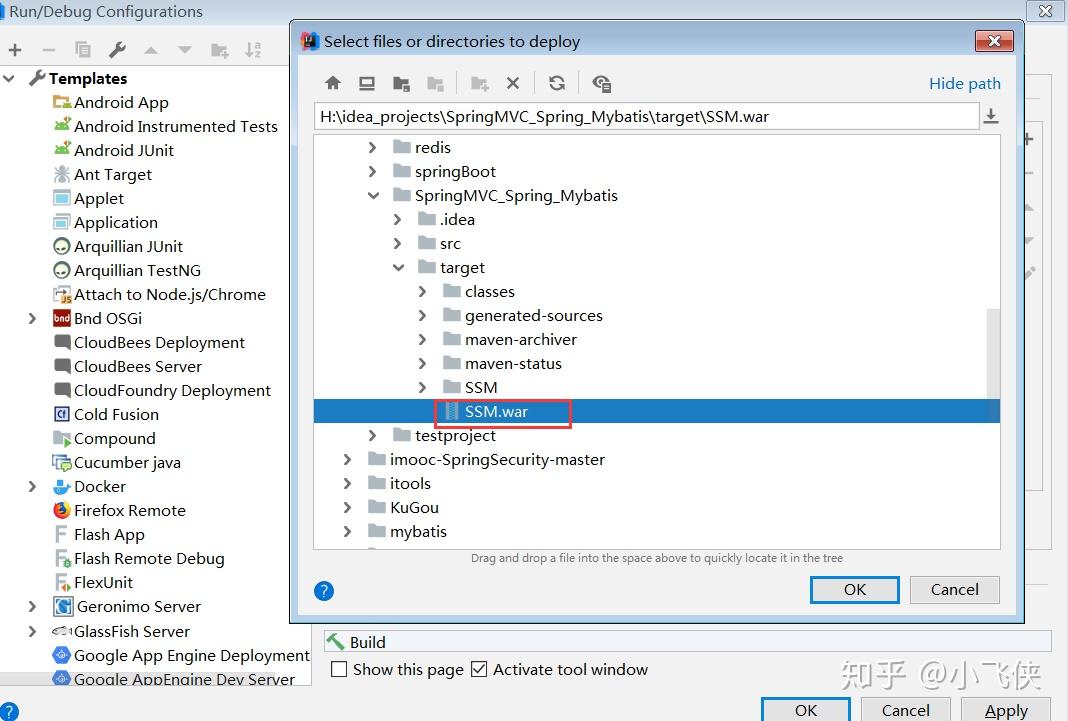Click the Create New Folder icon in configurations toolbar

click(x=219, y=50)
